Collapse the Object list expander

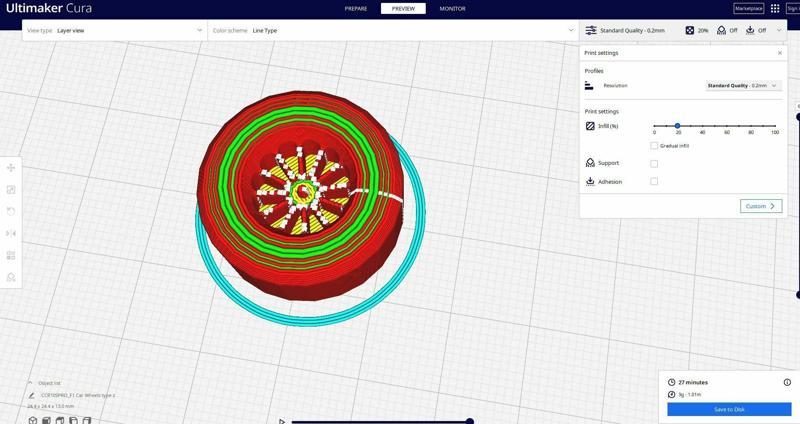30,383
